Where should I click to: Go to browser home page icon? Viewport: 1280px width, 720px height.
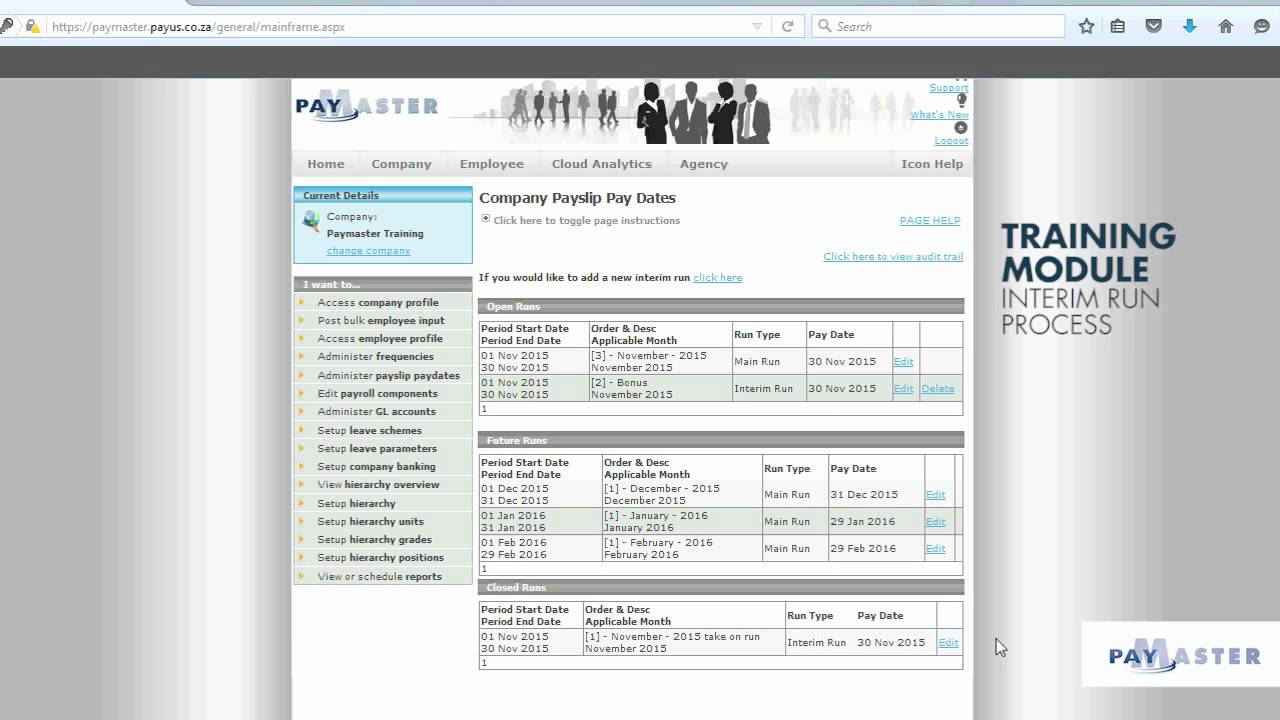tap(1225, 27)
